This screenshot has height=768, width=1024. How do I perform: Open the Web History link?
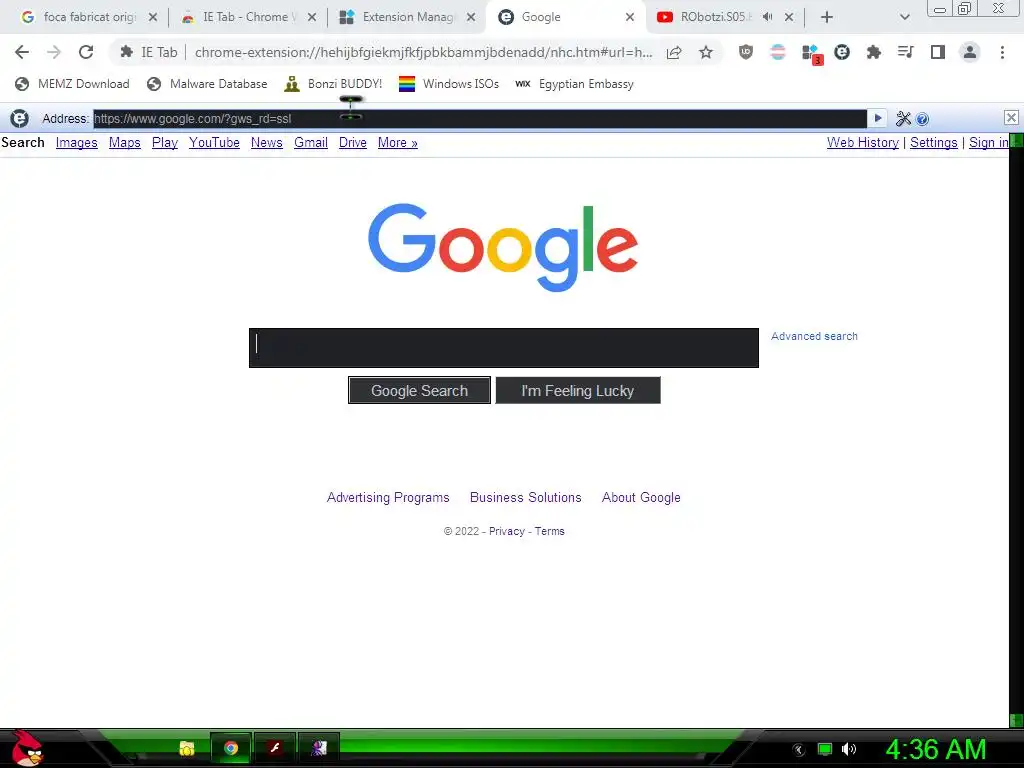coord(863,142)
